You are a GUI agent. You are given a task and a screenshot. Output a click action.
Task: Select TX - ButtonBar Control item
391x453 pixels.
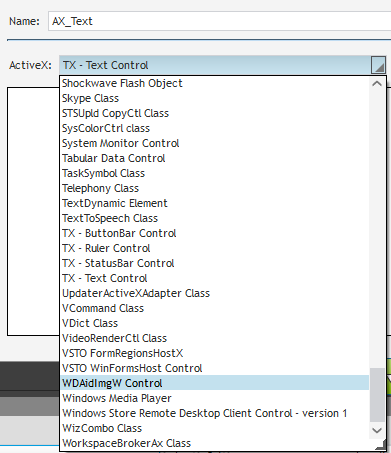point(215,233)
